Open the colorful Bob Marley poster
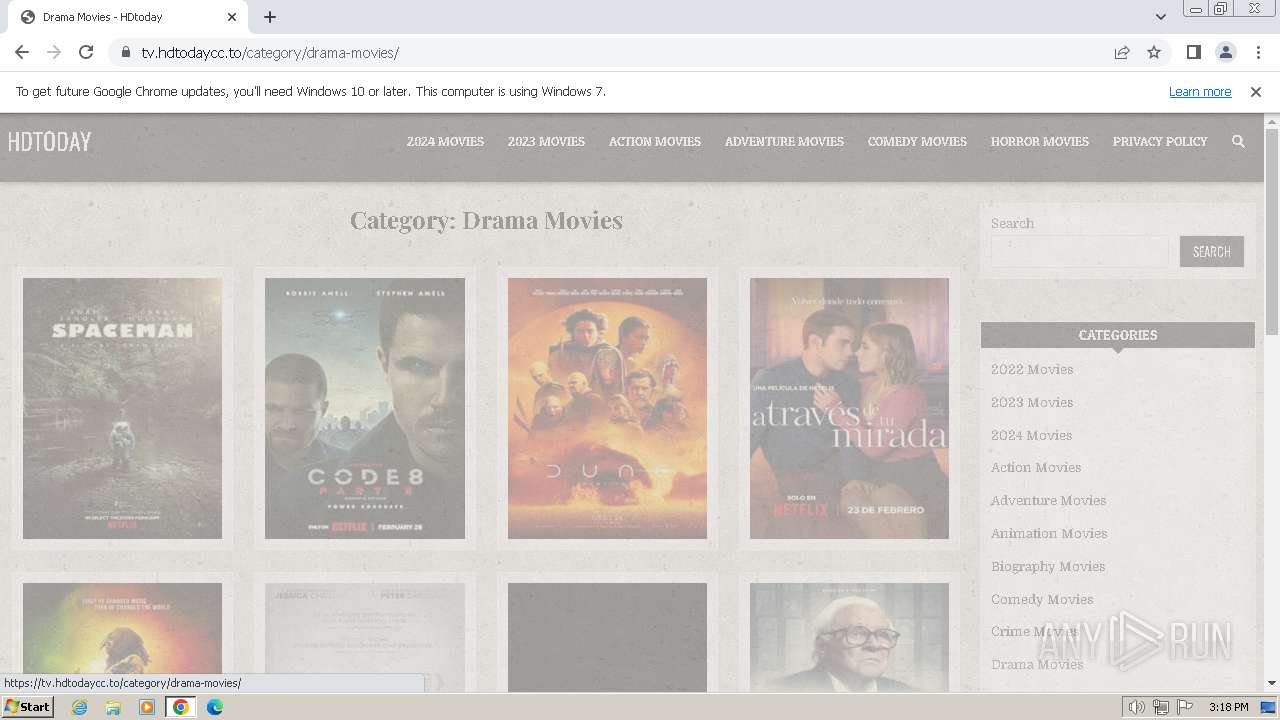1280x720 pixels. (122, 637)
